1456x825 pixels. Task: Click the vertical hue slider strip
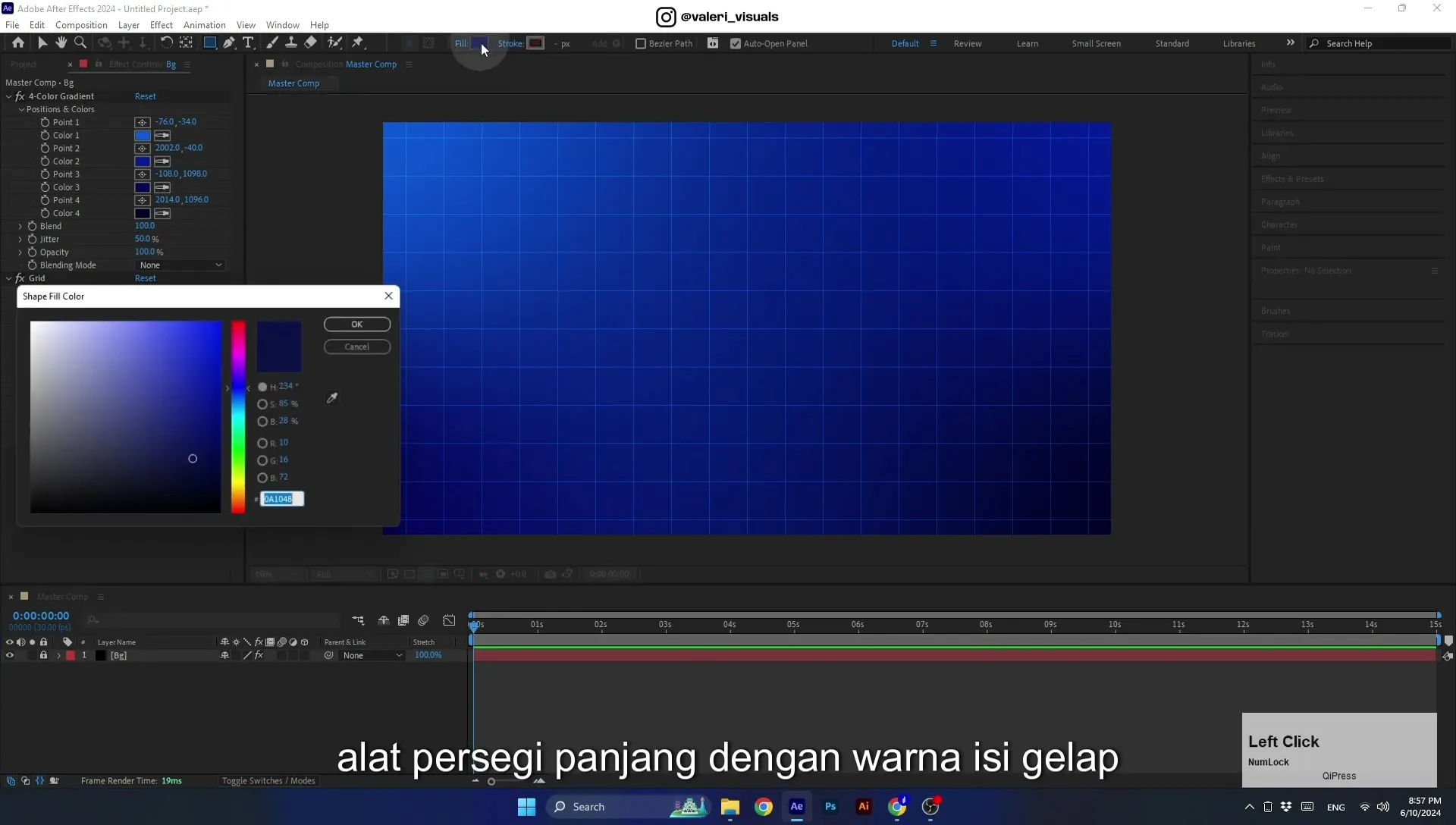pos(238,417)
